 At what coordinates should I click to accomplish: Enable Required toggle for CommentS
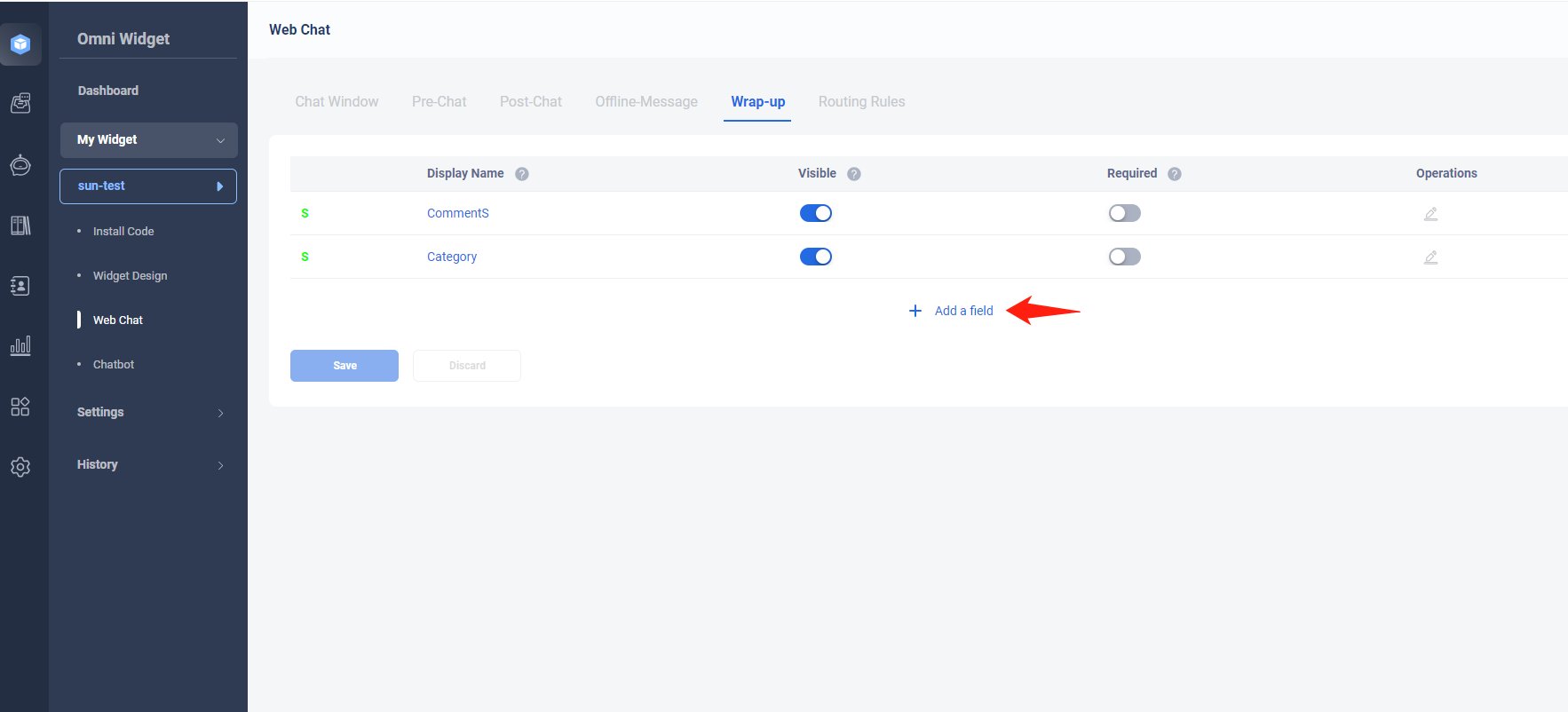1124,213
